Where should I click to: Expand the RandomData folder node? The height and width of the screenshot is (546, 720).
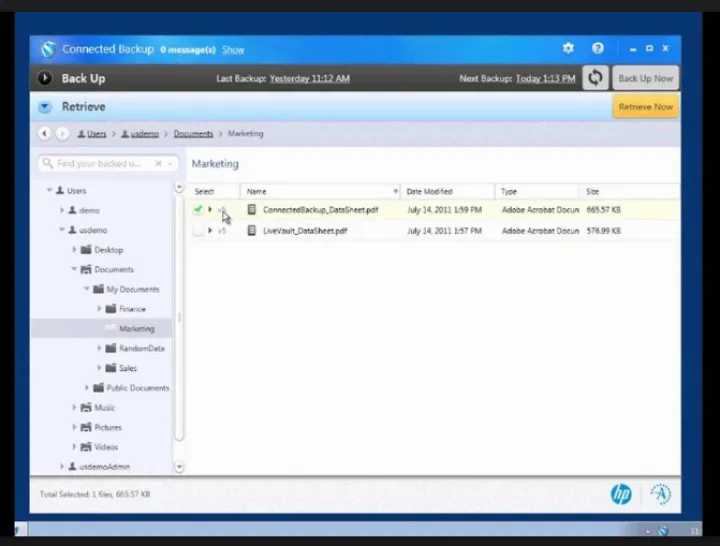click(x=99, y=348)
